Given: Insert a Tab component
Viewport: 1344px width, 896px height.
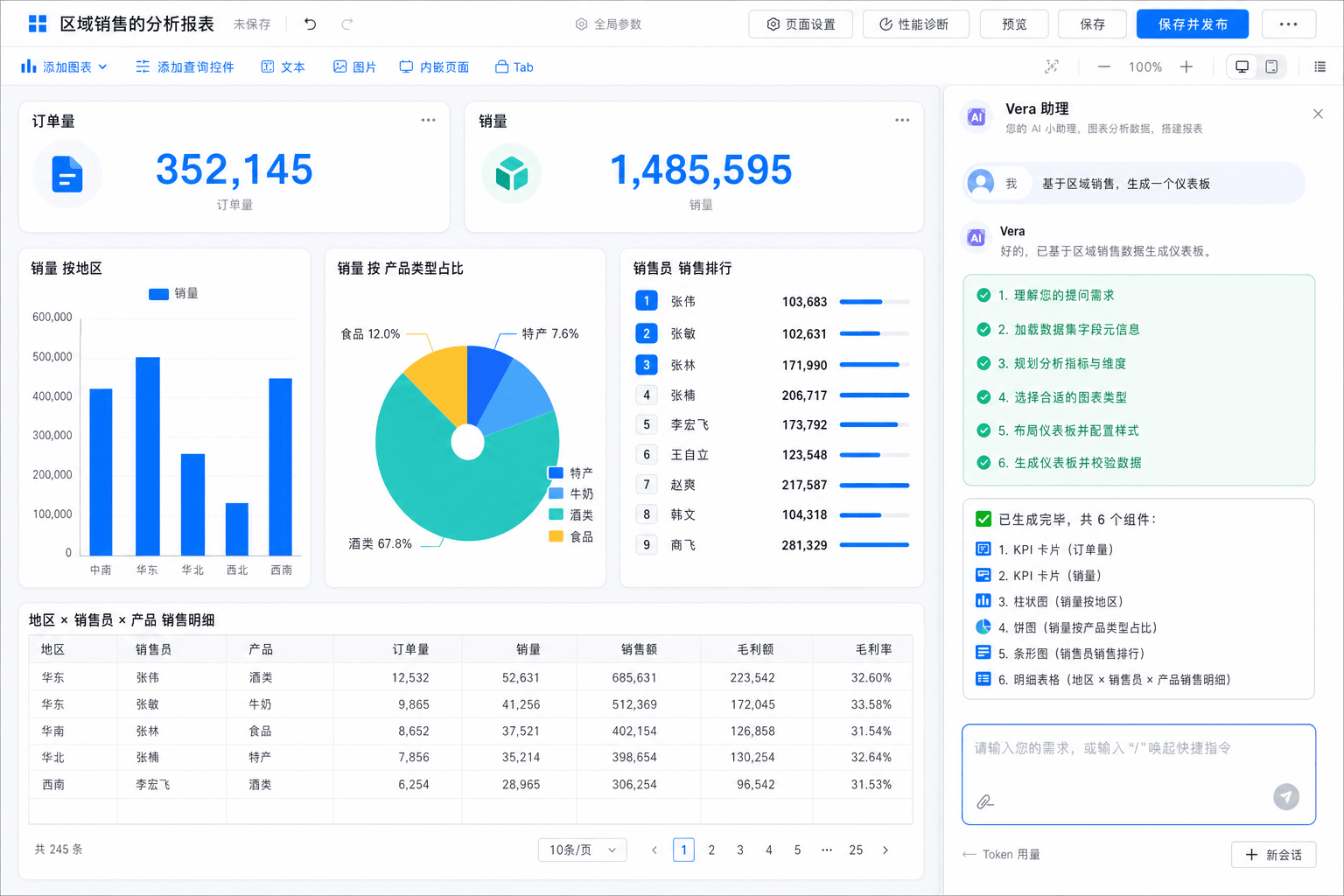Looking at the screenshot, I should coord(514,66).
